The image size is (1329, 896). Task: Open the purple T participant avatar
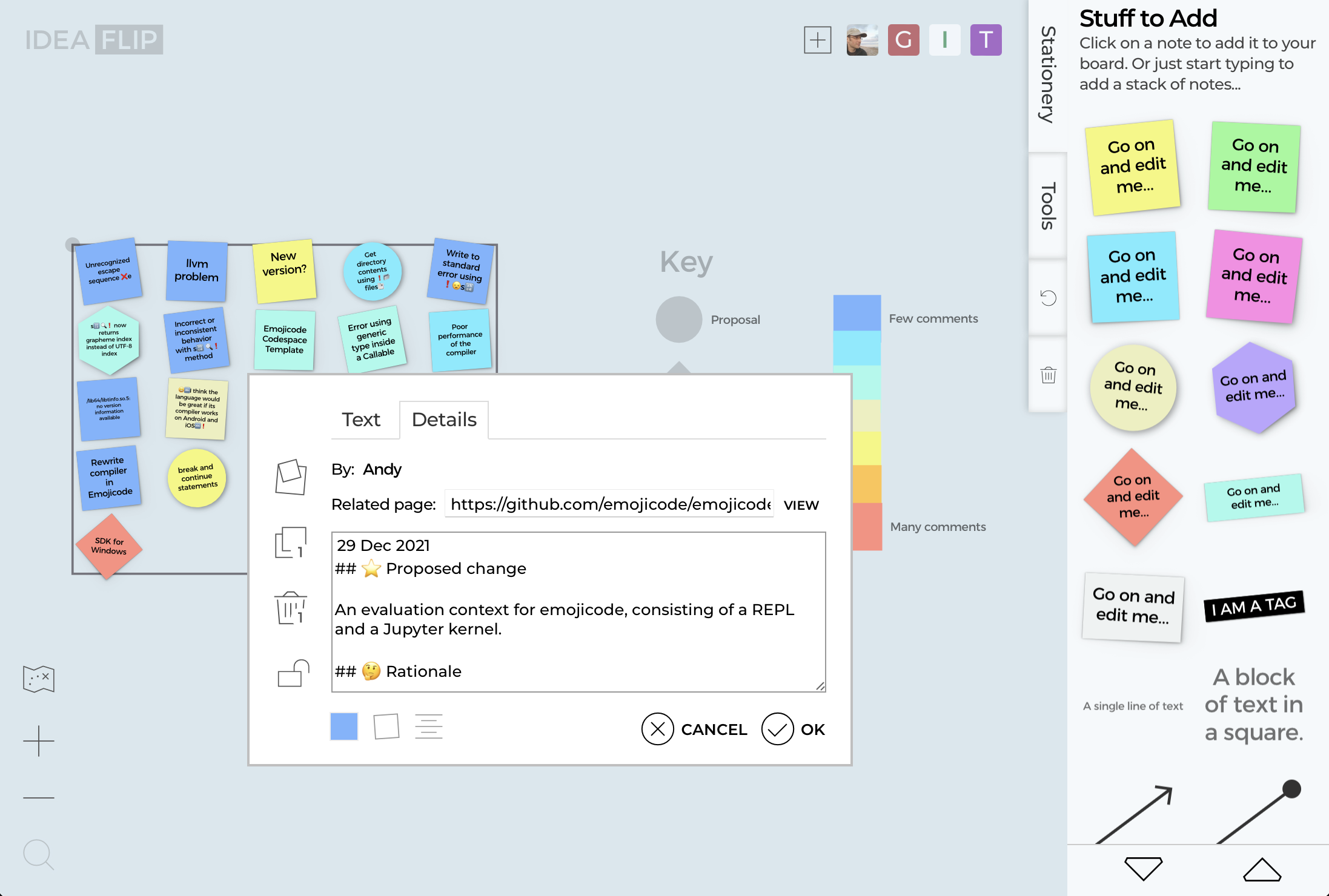(986, 40)
